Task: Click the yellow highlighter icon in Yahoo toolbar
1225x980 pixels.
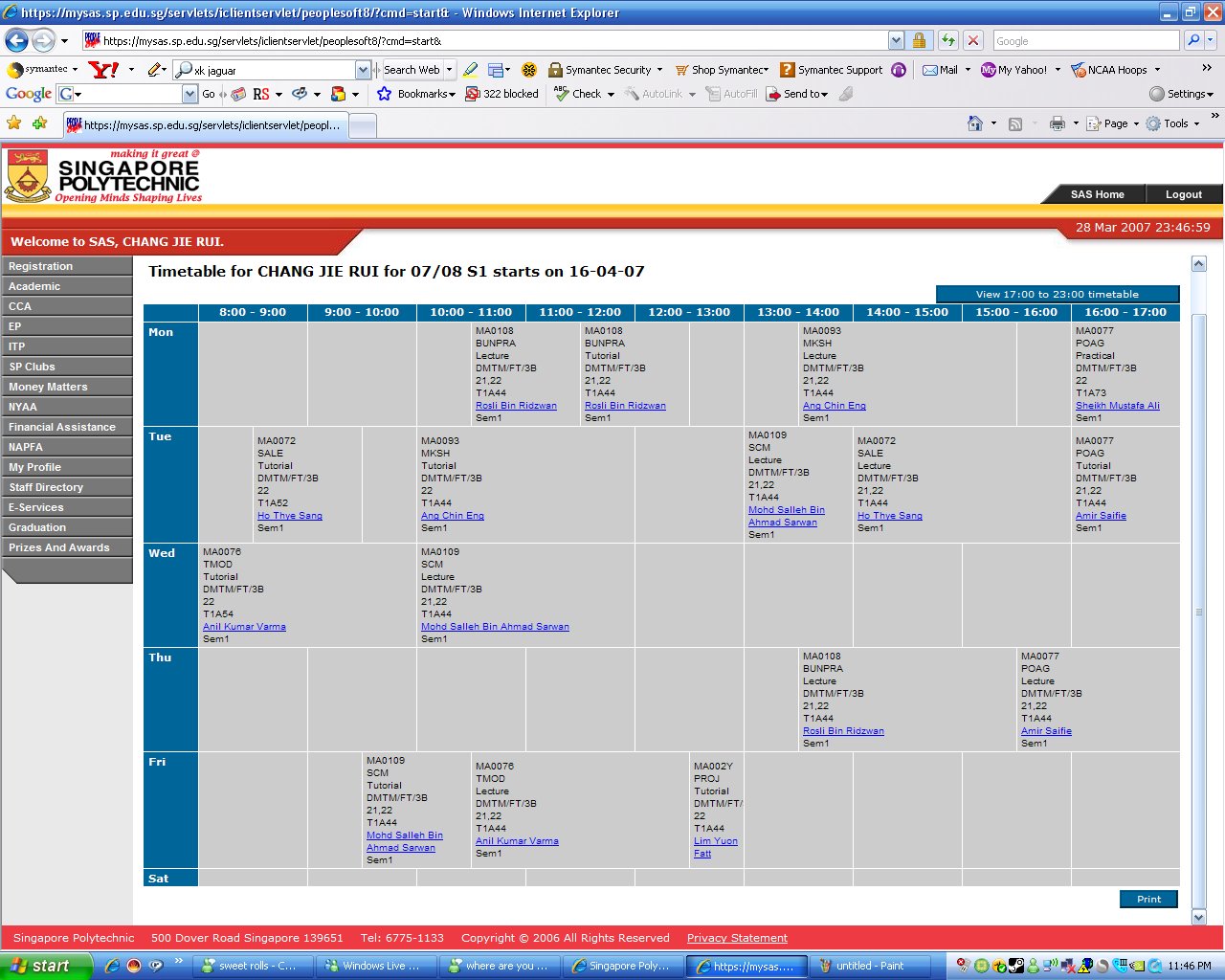Action: (470, 69)
